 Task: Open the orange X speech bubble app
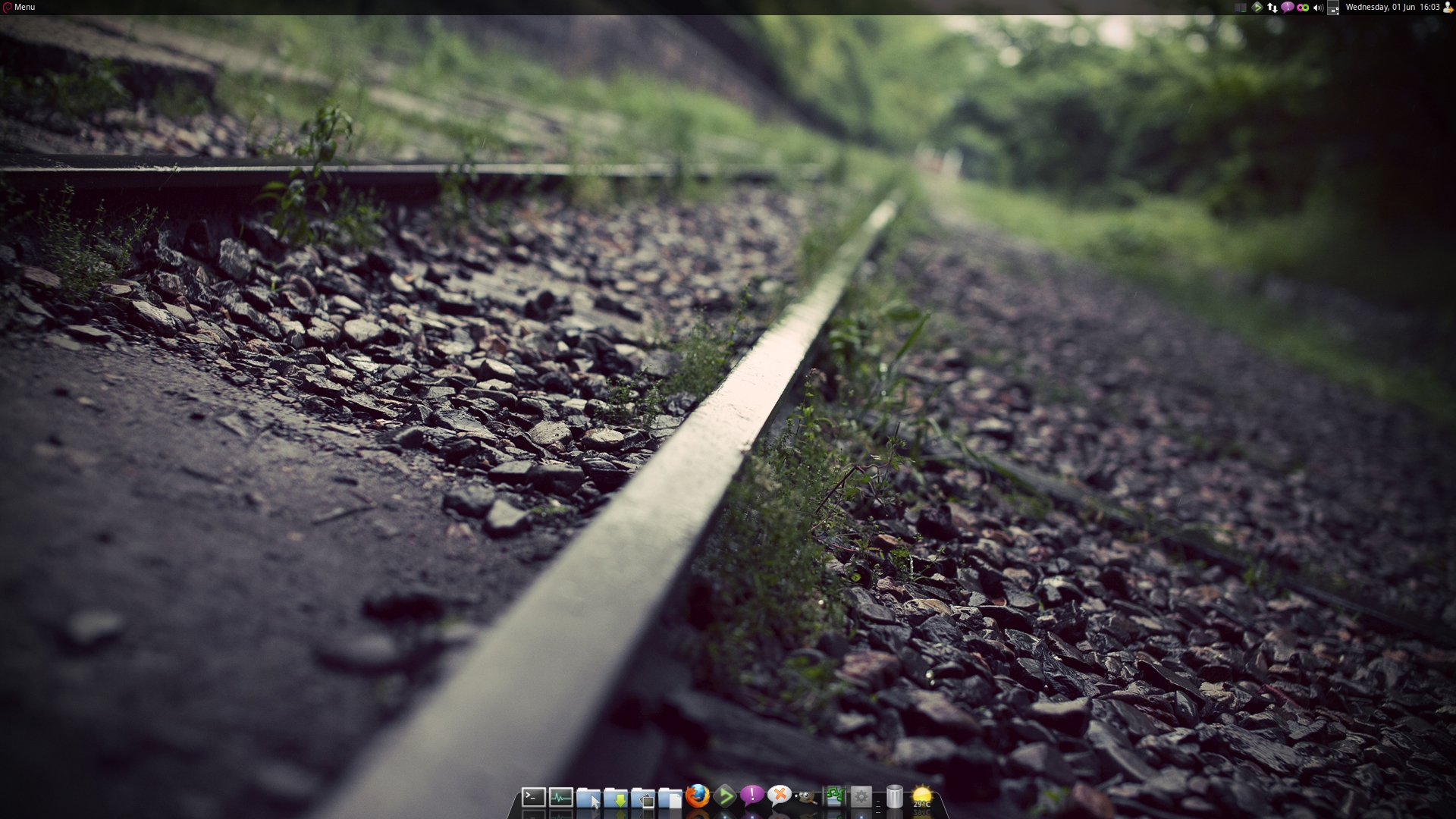[x=779, y=795]
